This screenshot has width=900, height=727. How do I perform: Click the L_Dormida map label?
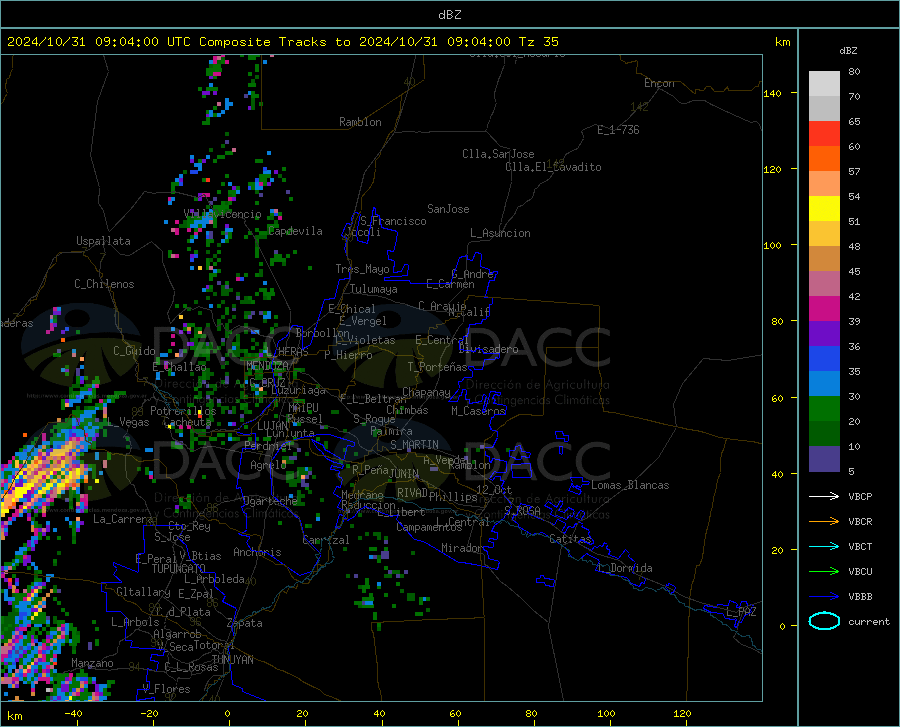click(624, 568)
